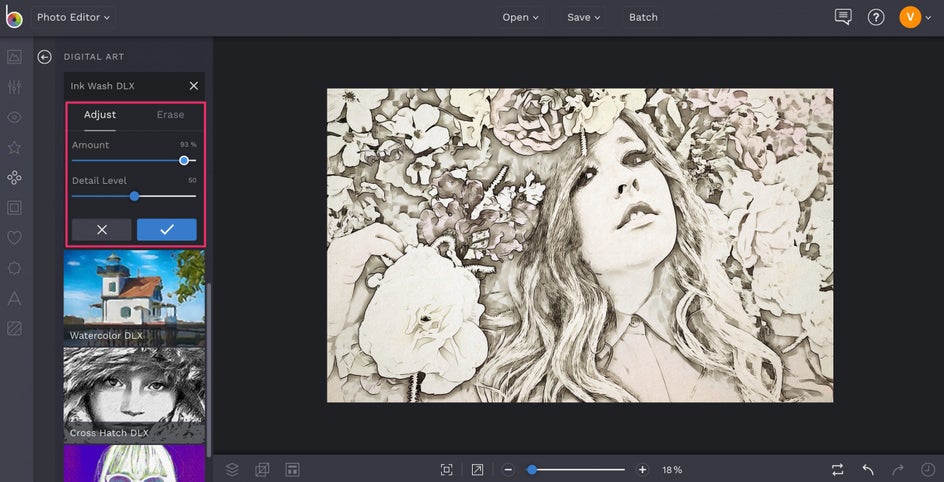Open the Save dropdown menu
The width and height of the screenshot is (944, 482).
click(584, 17)
